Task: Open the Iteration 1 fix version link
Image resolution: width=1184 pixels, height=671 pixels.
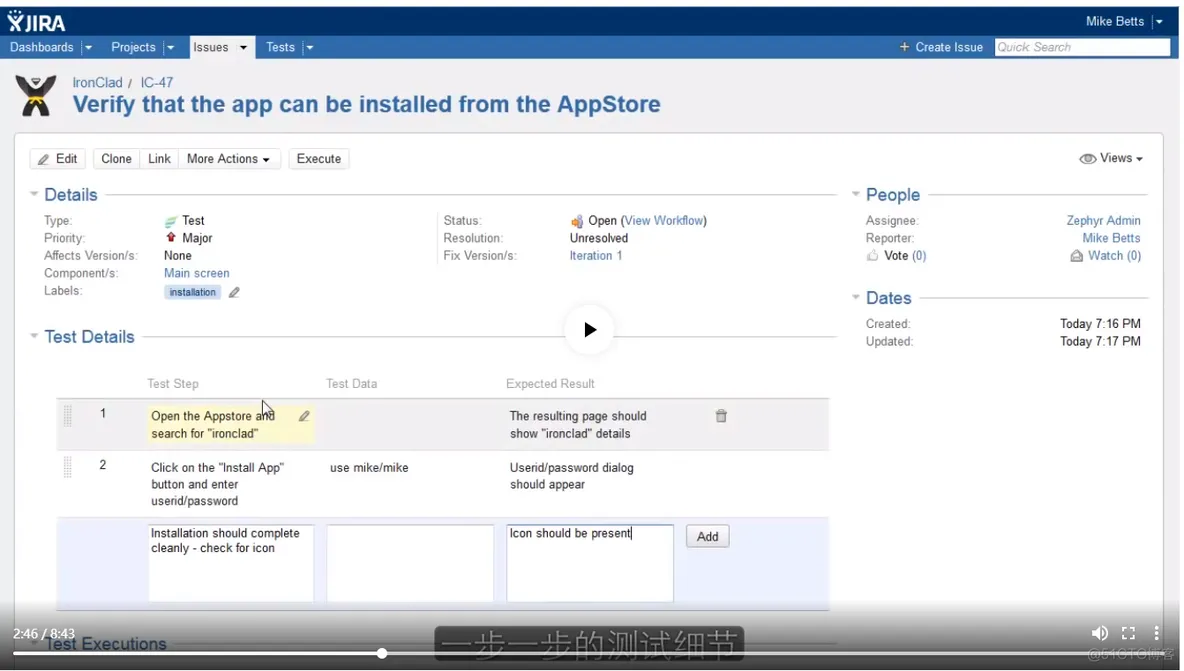Action: pyautogui.click(x=596, y=256)
